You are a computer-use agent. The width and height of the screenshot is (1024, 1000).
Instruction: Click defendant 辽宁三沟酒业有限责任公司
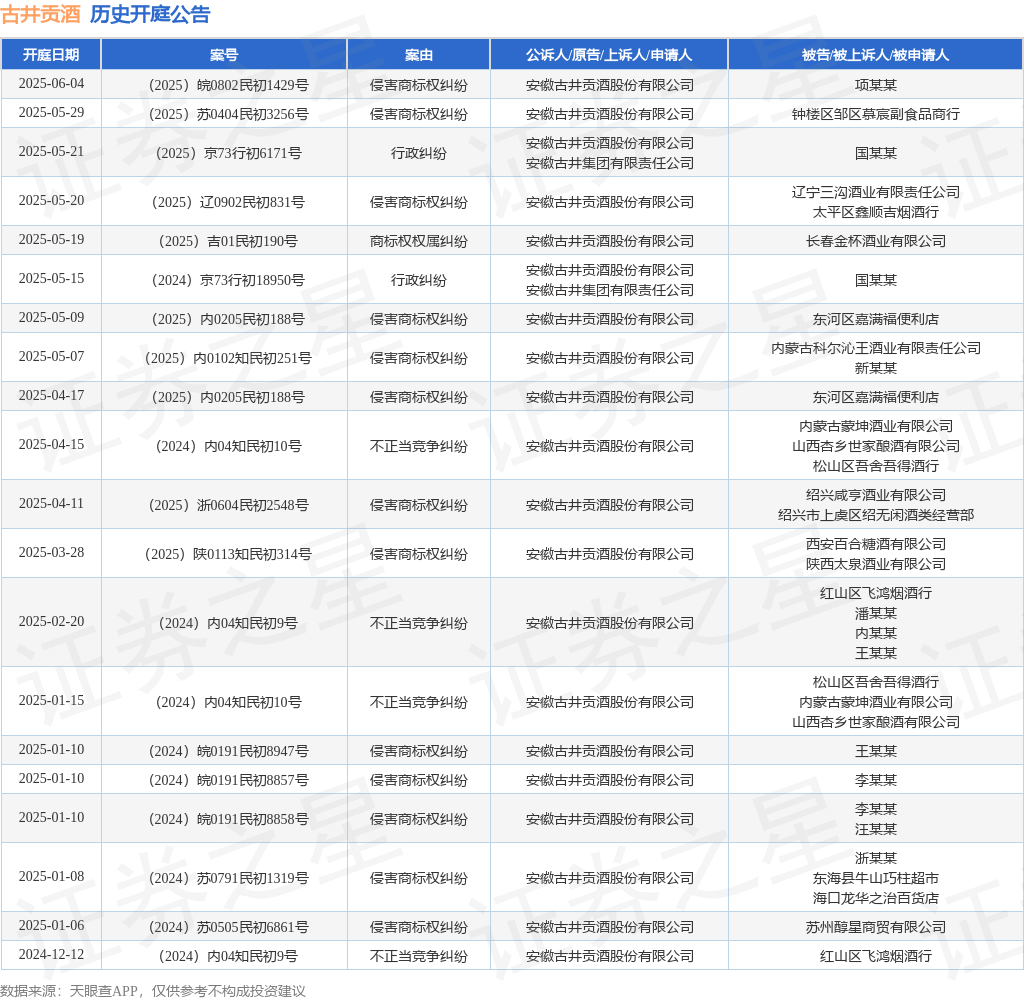point(876,192)
